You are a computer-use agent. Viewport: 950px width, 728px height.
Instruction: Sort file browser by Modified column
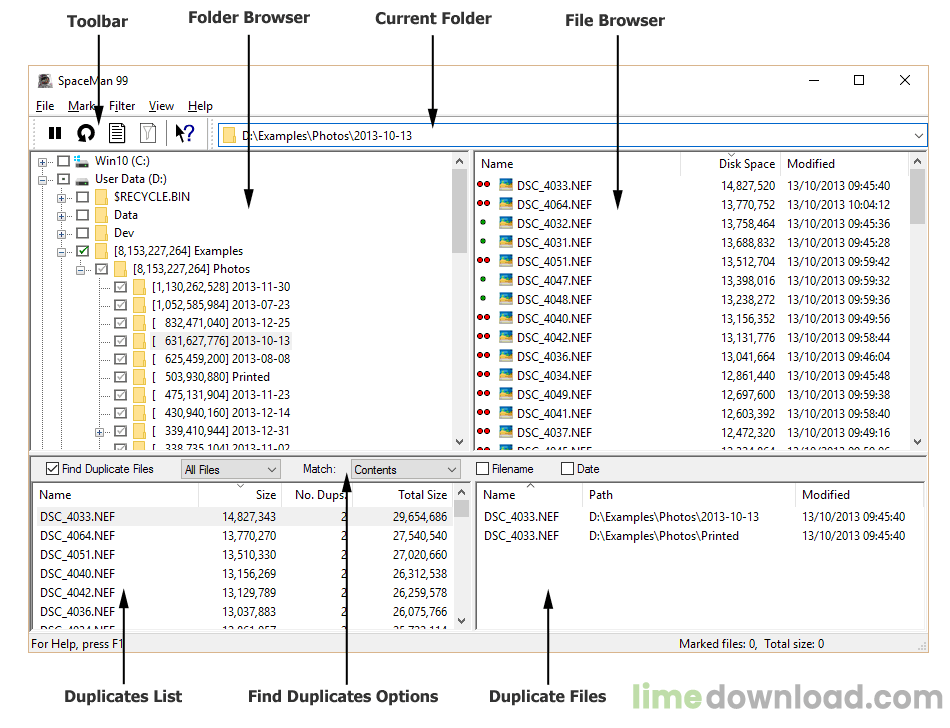(x=844, y=164)
